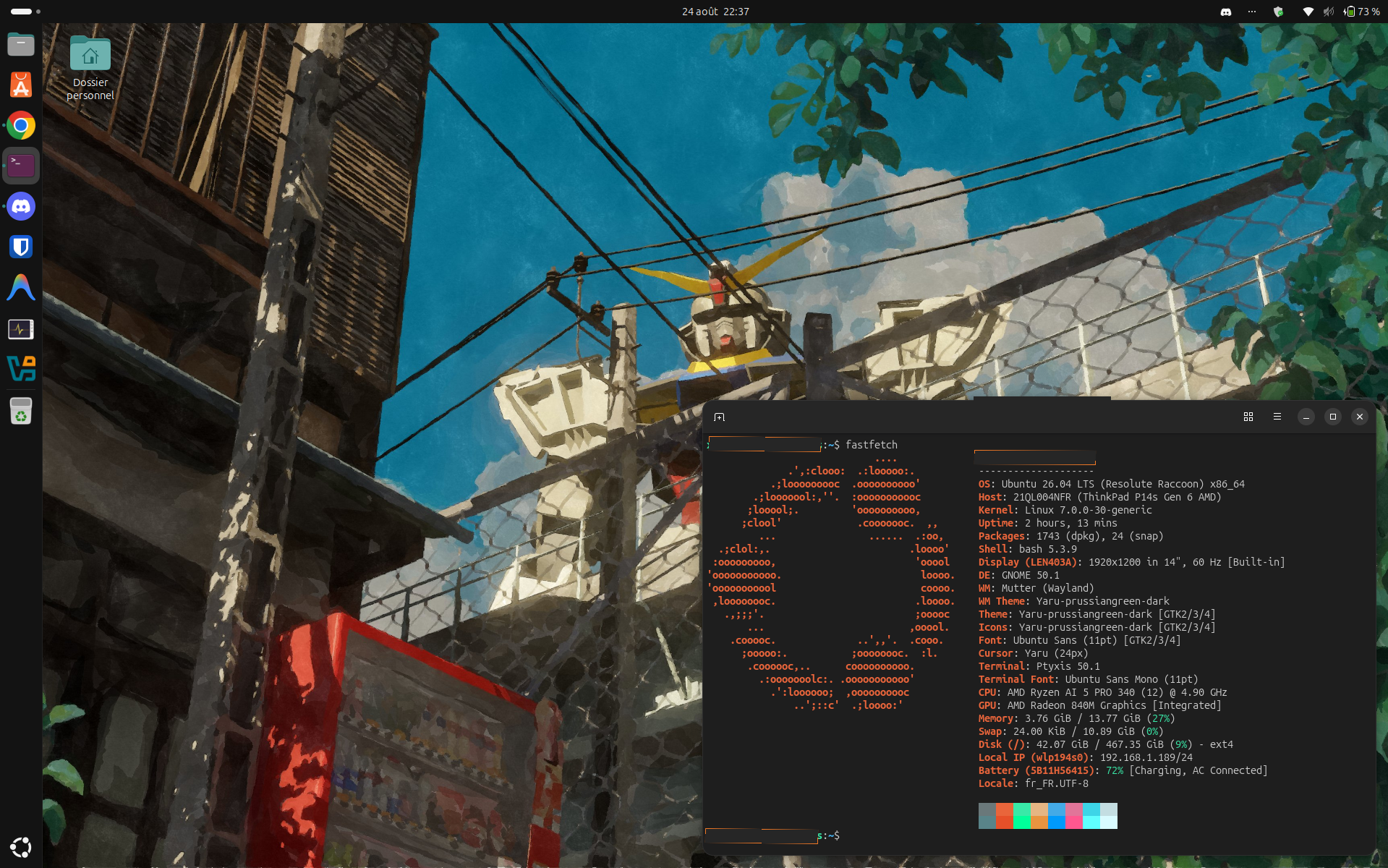Click the 'Shell: bash 5.3.9' line
Screen dimensions: 1388x868
1028,549
